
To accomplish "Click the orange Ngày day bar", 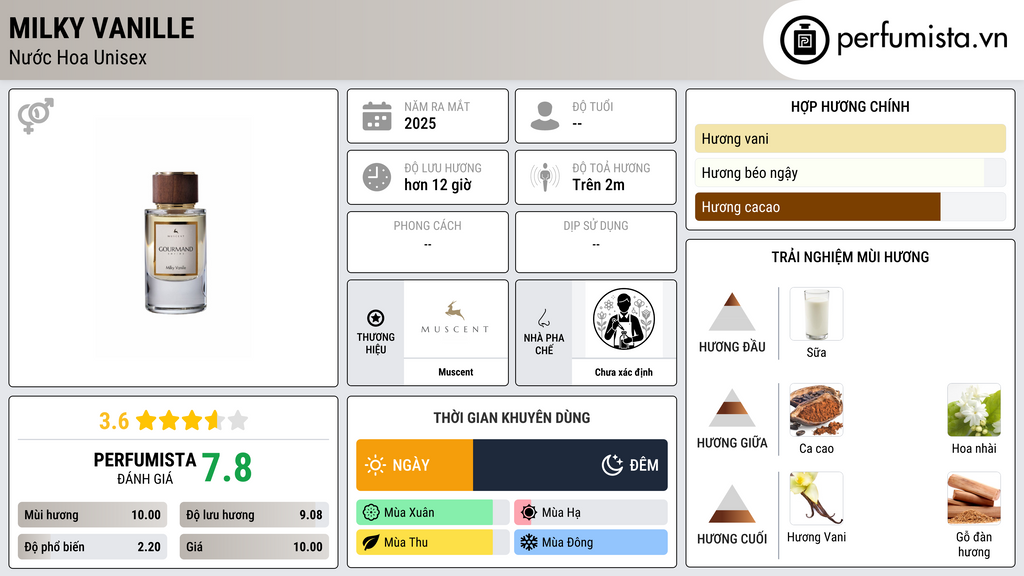I will (415, 465).
